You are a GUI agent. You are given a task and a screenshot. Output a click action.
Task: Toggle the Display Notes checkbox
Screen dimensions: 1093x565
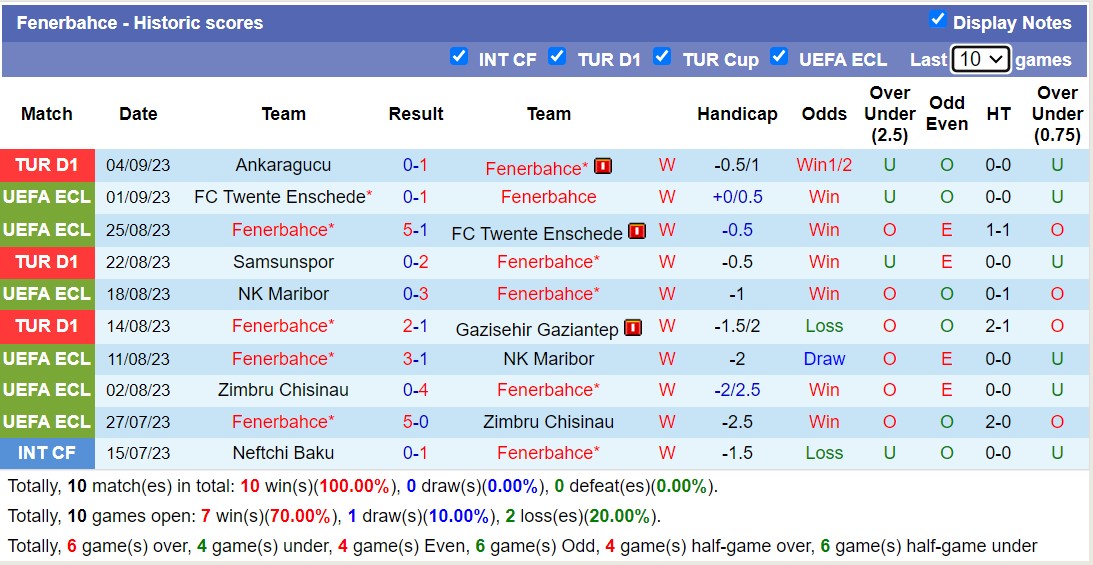click(x=937, y=19)
